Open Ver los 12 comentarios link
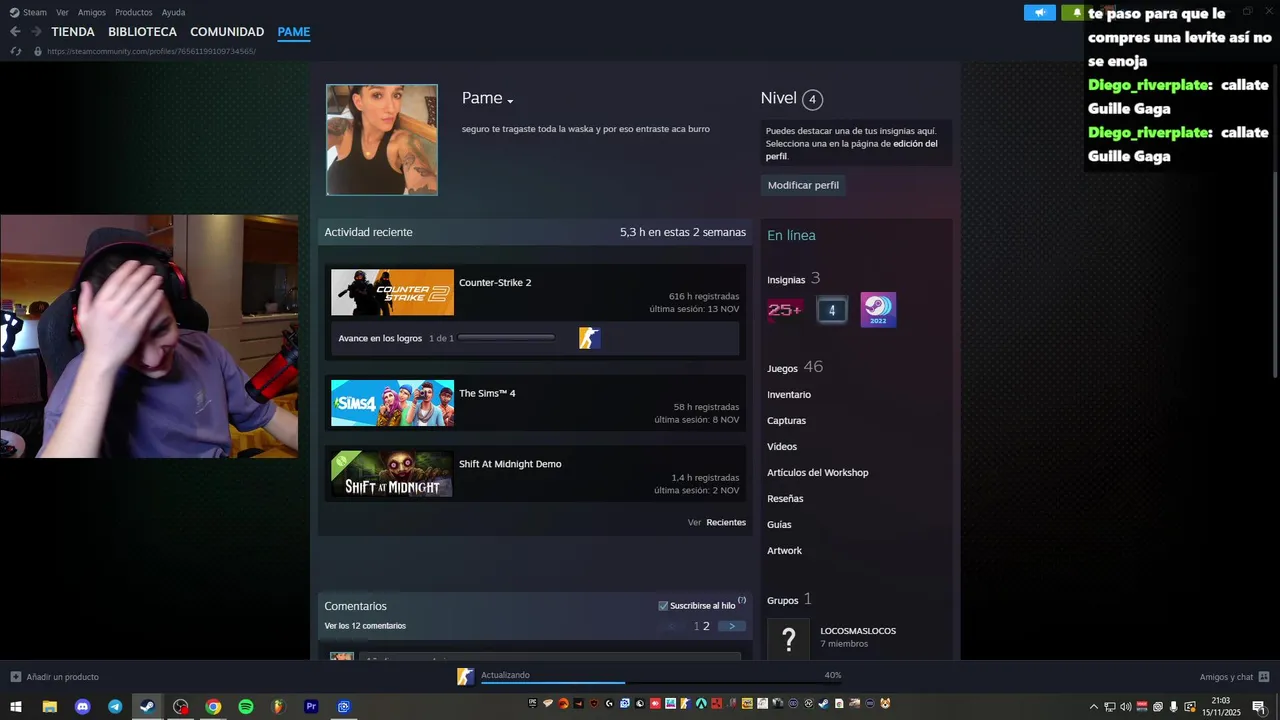 click(x=365, y=626)
